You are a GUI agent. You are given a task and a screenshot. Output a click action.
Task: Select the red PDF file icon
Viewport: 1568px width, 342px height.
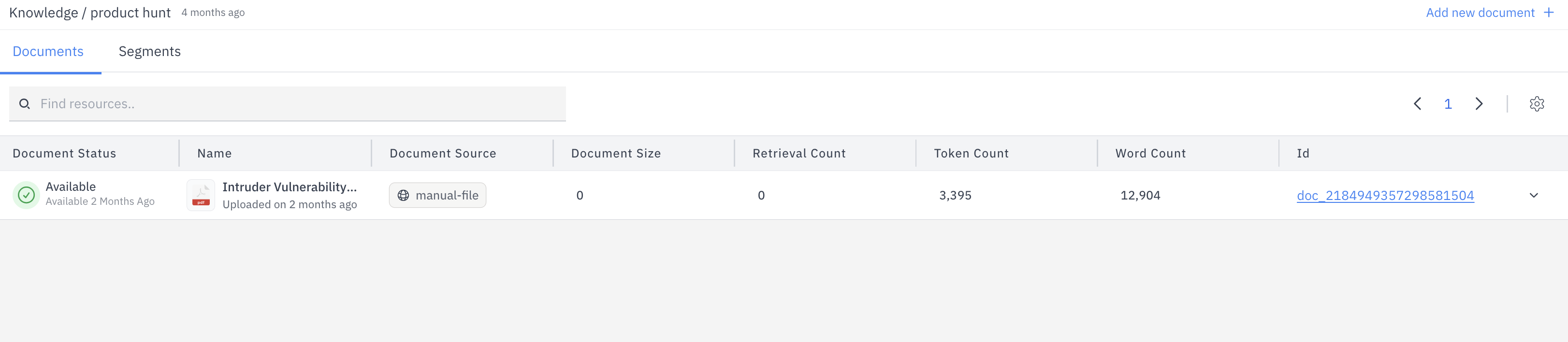coord(201,195)
